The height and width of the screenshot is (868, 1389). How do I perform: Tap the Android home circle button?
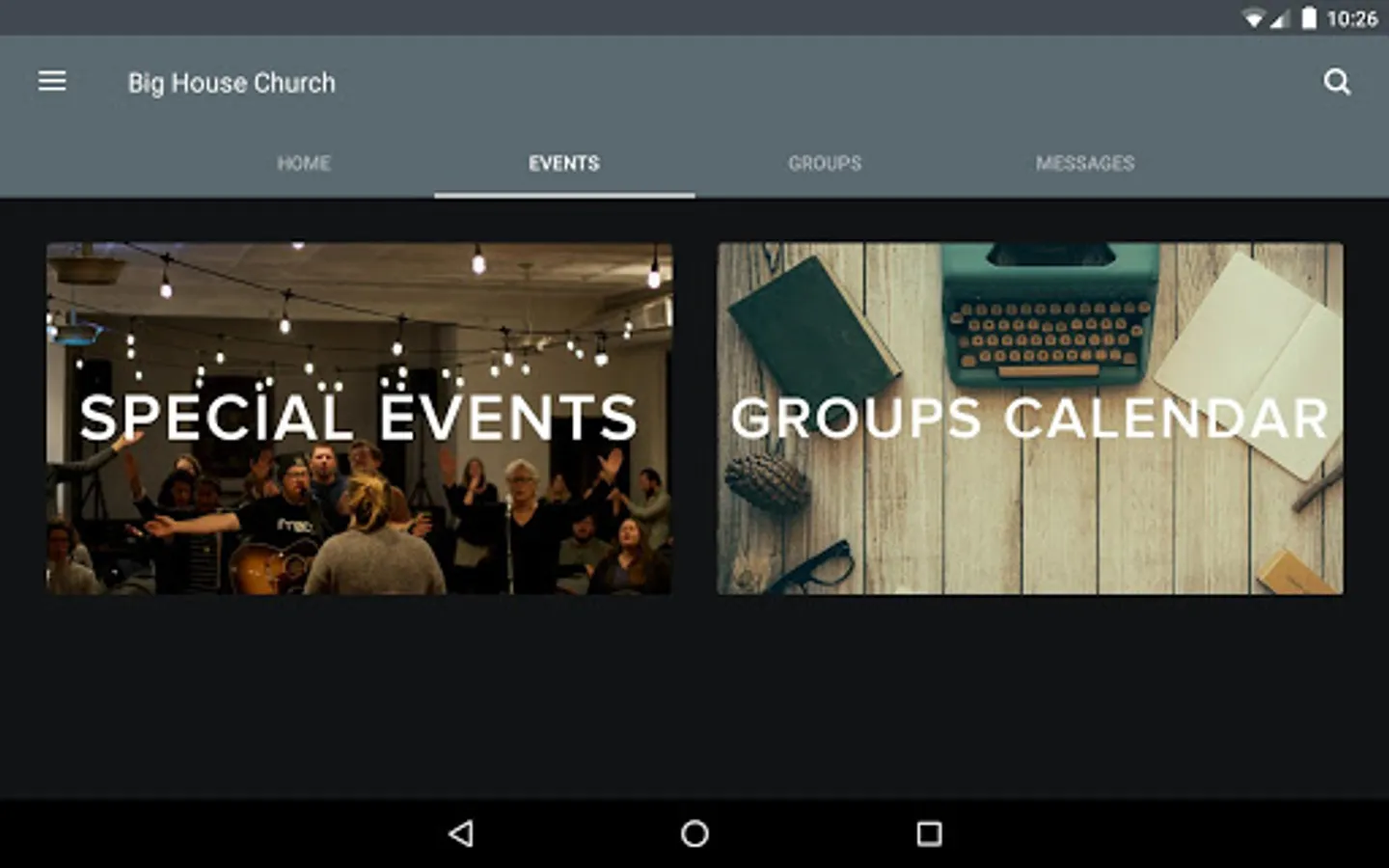point(694,833)
